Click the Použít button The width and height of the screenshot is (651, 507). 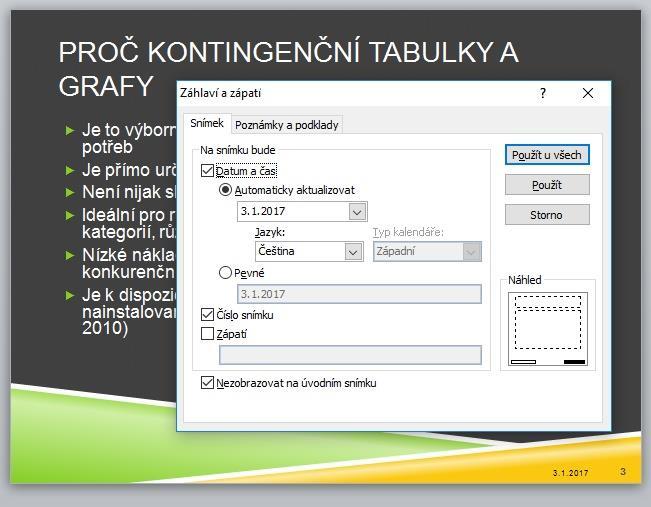coord(547,185)
